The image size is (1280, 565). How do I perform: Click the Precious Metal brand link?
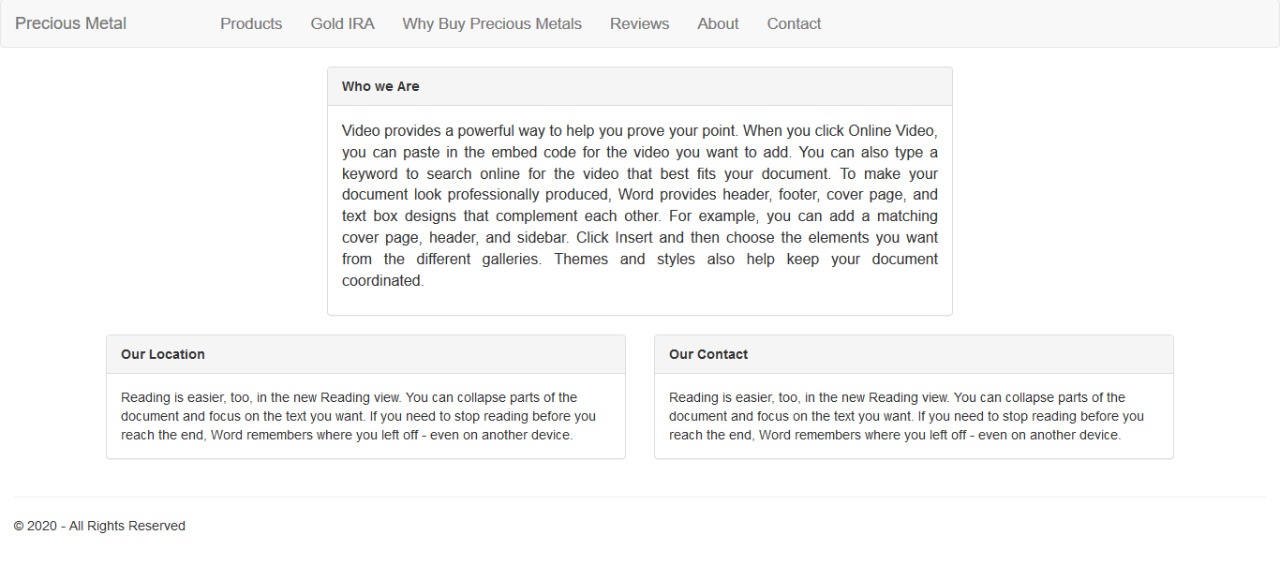pos(71,24)
